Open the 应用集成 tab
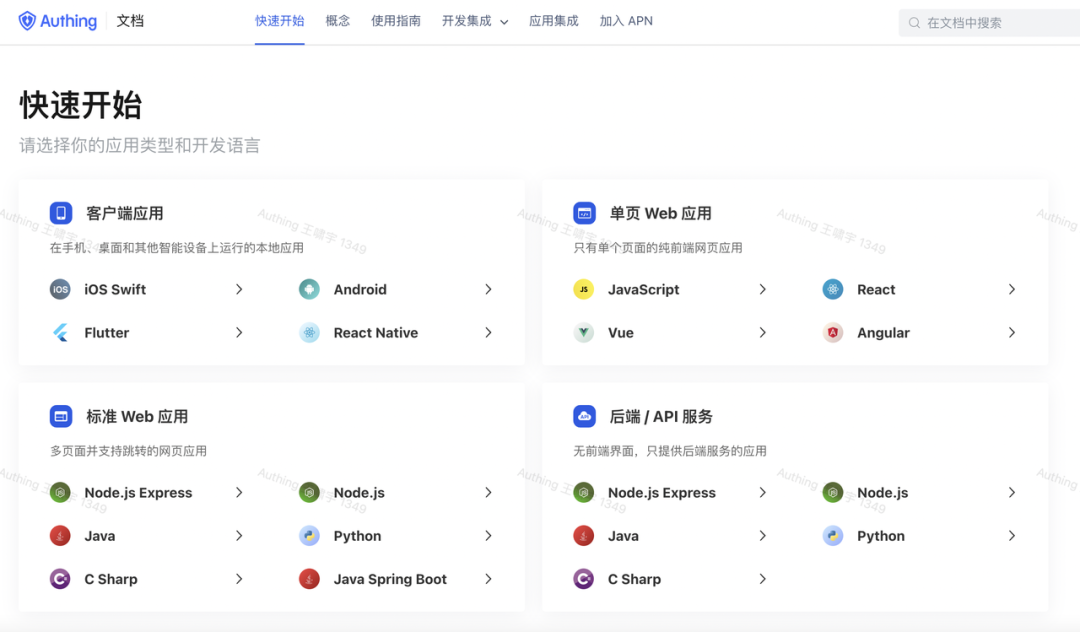 [x=554, y=21]
